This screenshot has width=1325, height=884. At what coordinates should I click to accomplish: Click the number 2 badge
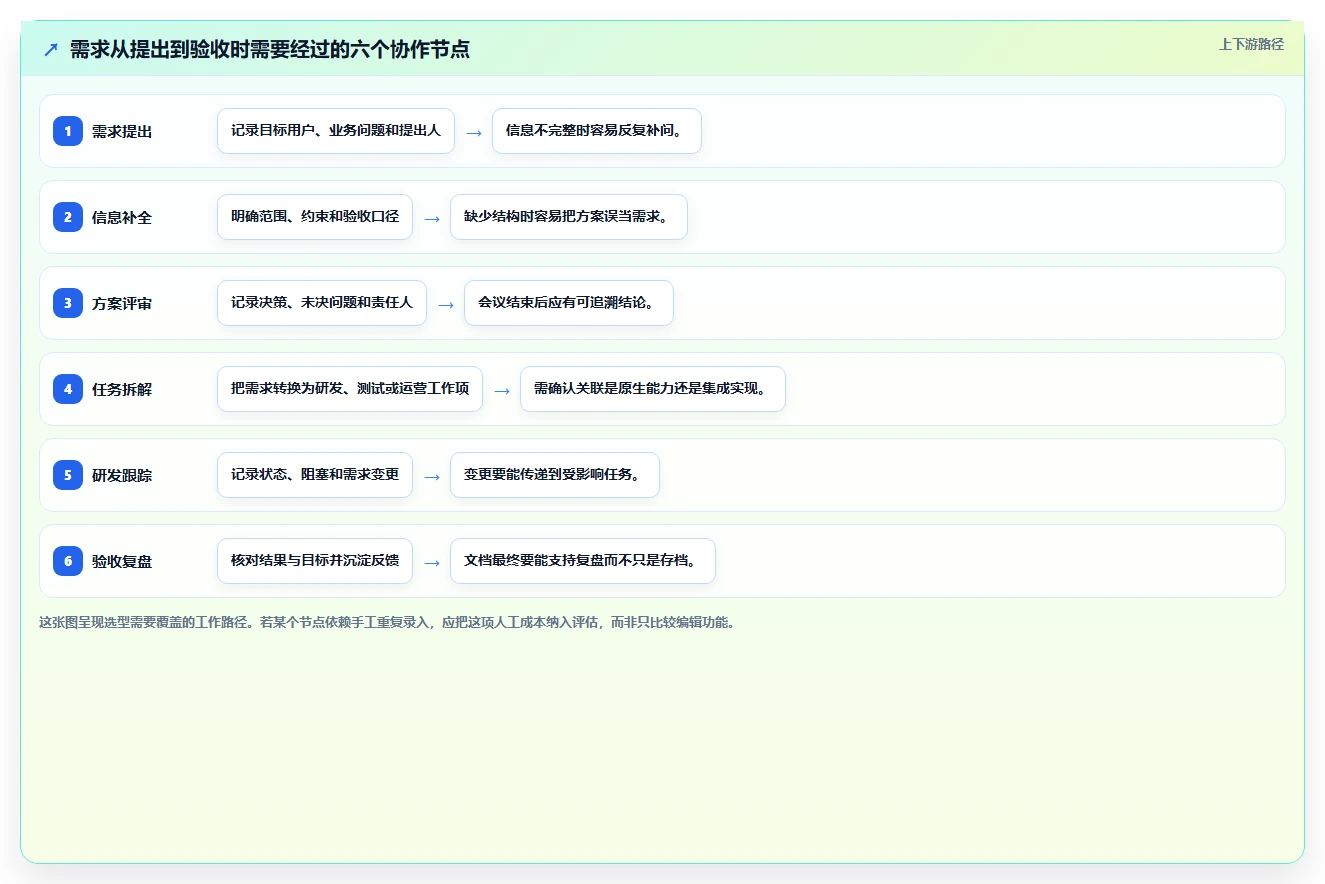(68, 217)
